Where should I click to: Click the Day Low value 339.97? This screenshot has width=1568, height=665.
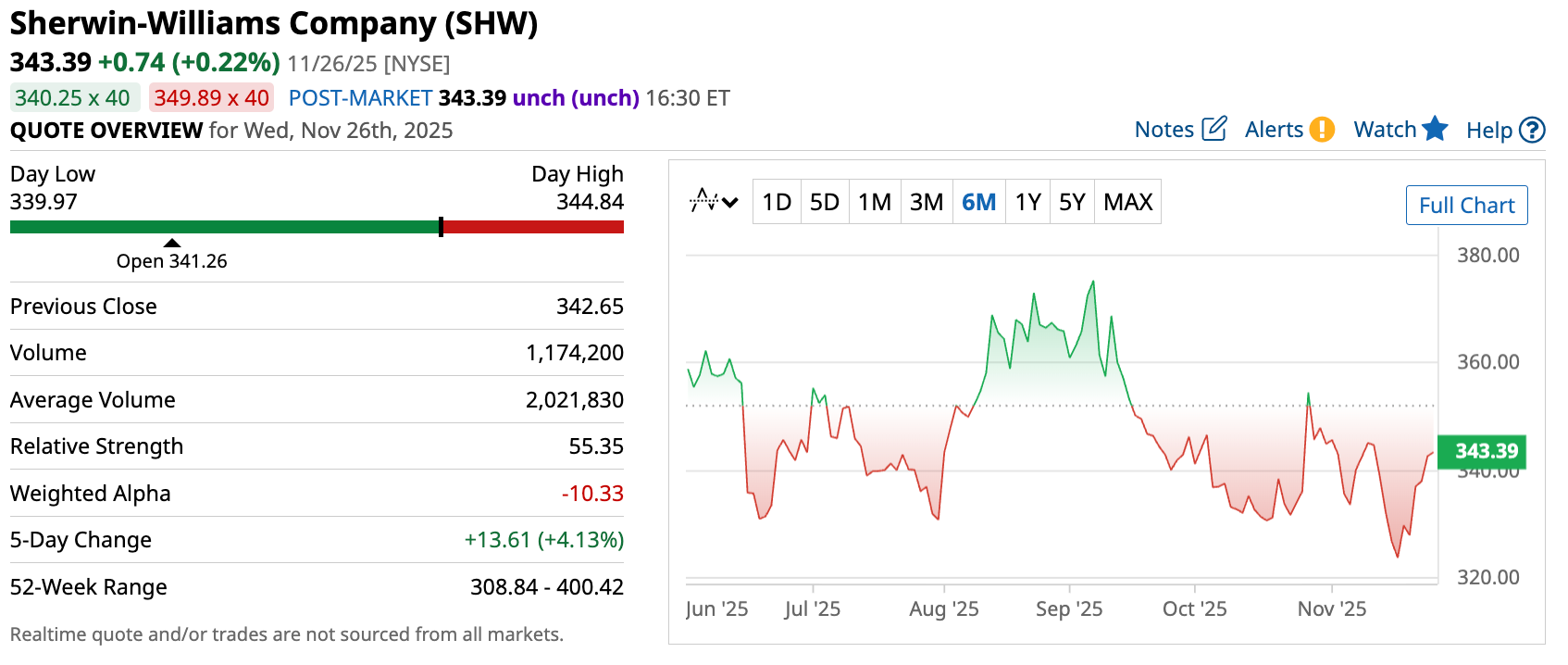[44, 202]
